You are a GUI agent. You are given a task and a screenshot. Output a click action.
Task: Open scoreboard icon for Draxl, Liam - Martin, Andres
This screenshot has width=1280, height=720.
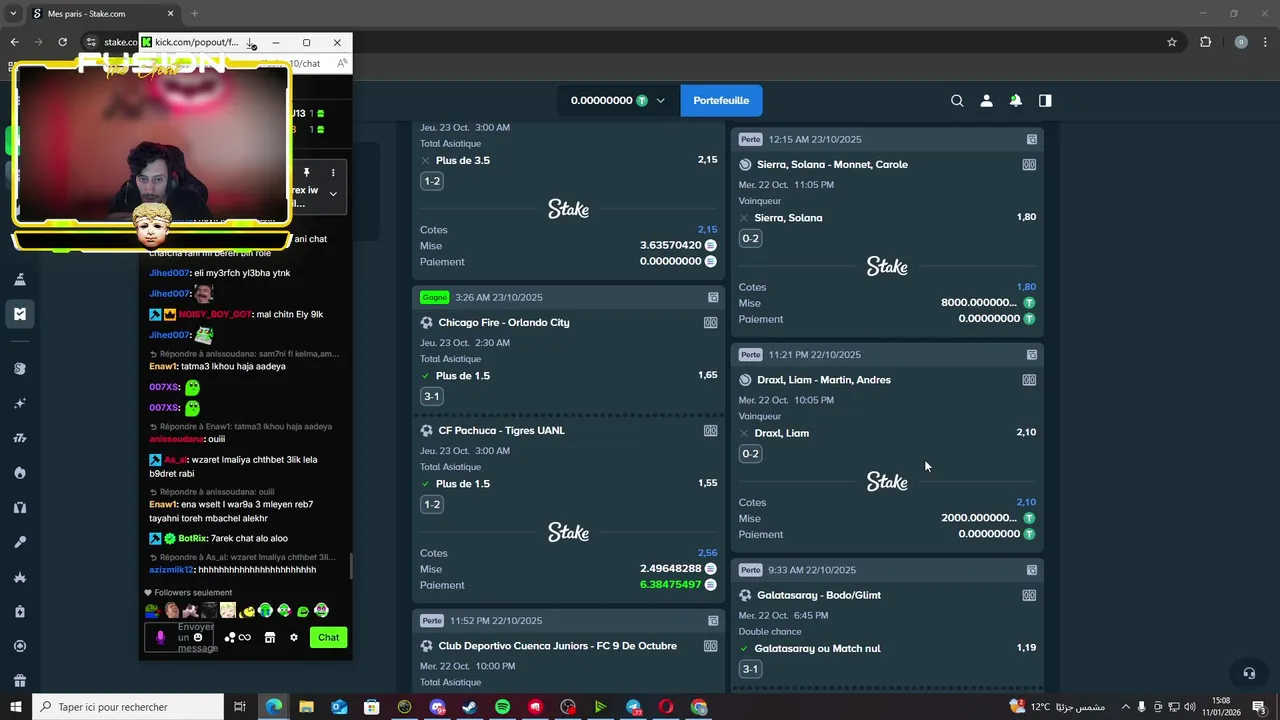(1029, 380)
